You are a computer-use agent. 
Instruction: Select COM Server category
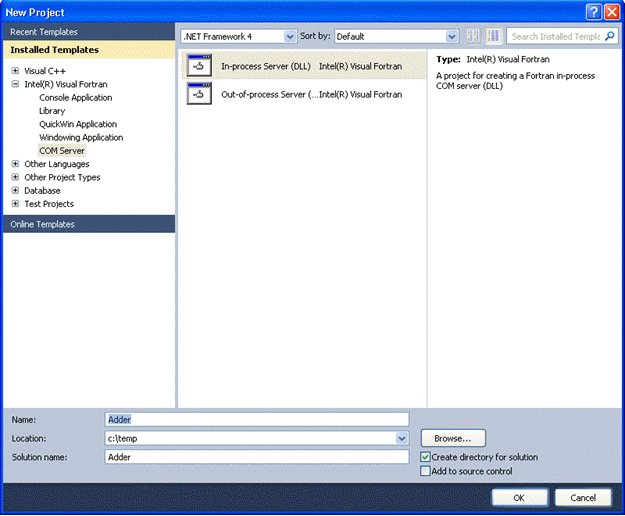62,151
